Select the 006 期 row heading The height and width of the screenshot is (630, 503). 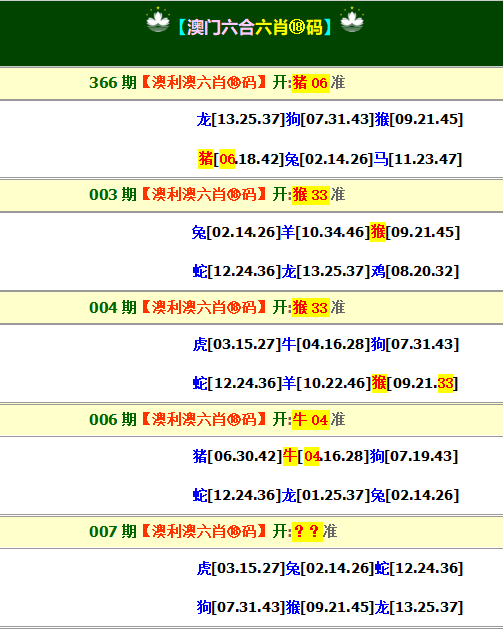pos(252,420)
